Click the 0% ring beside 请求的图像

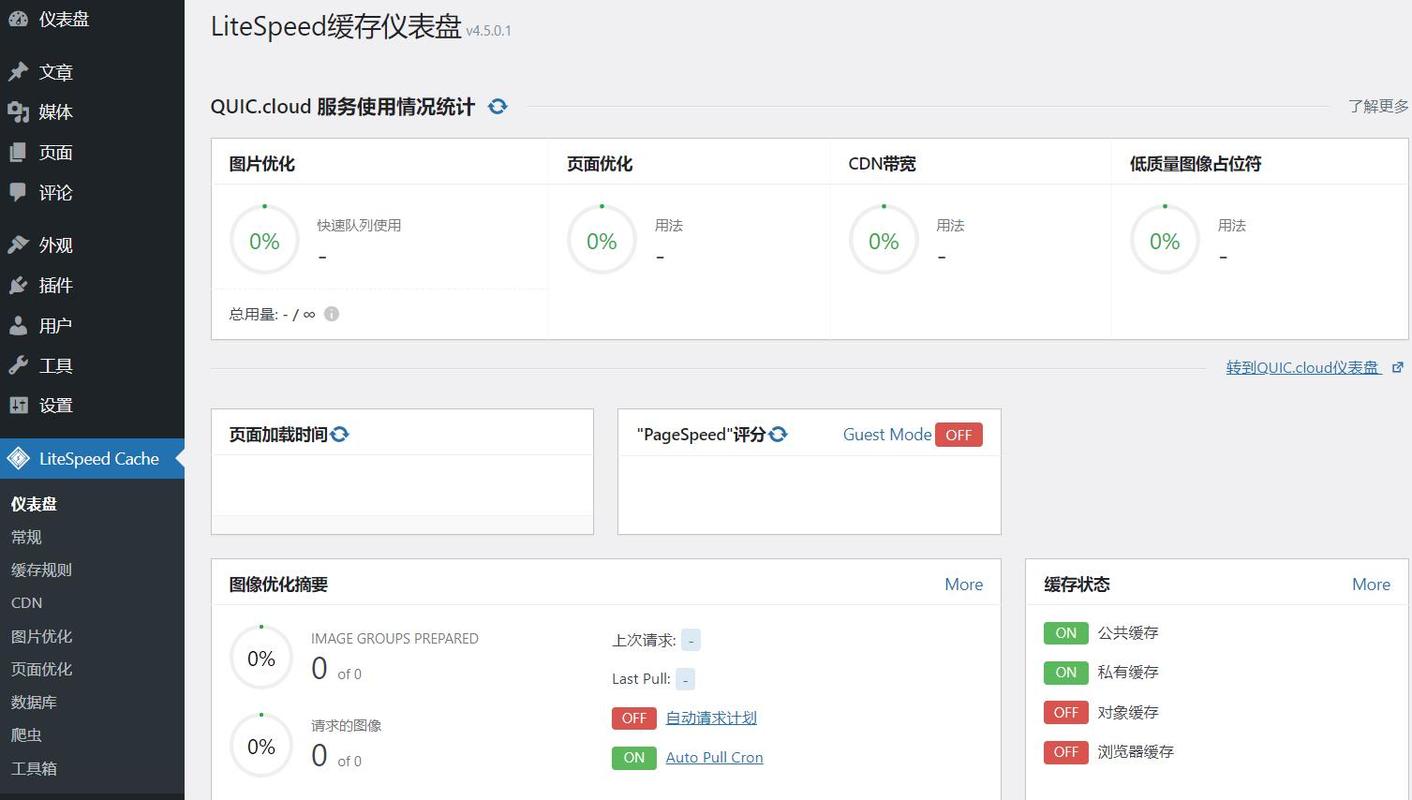(x=261, y=746)
